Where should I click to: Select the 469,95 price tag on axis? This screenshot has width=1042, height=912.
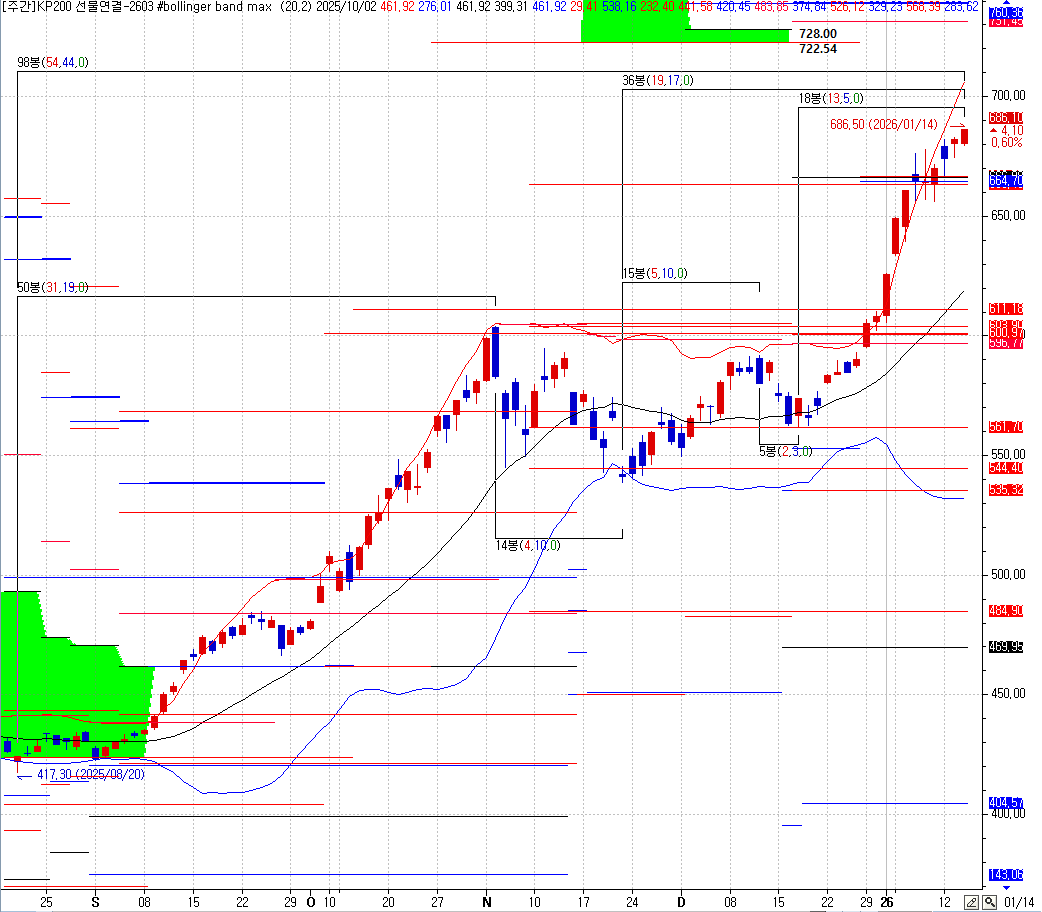coord(1005,647)
